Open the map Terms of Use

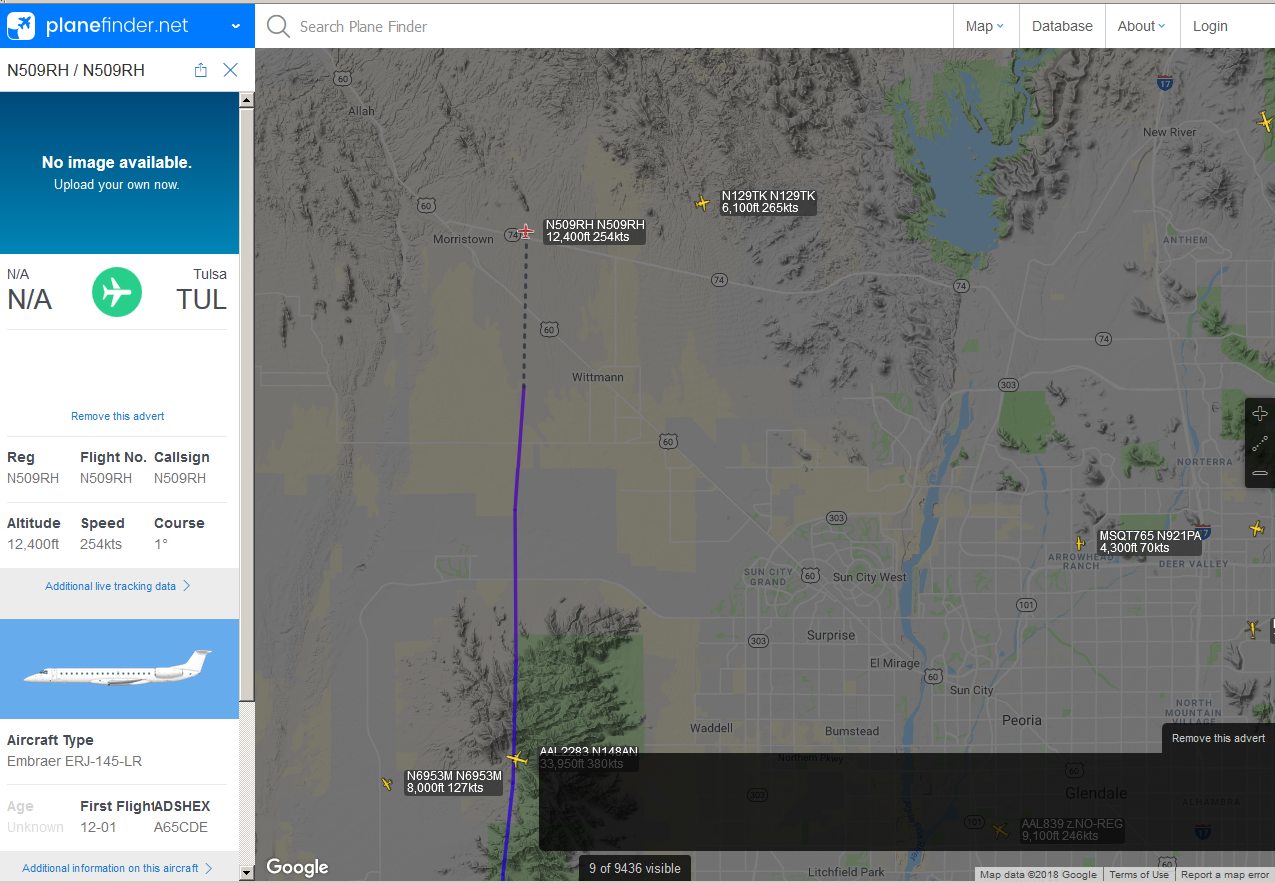[x=1139, y=875]
